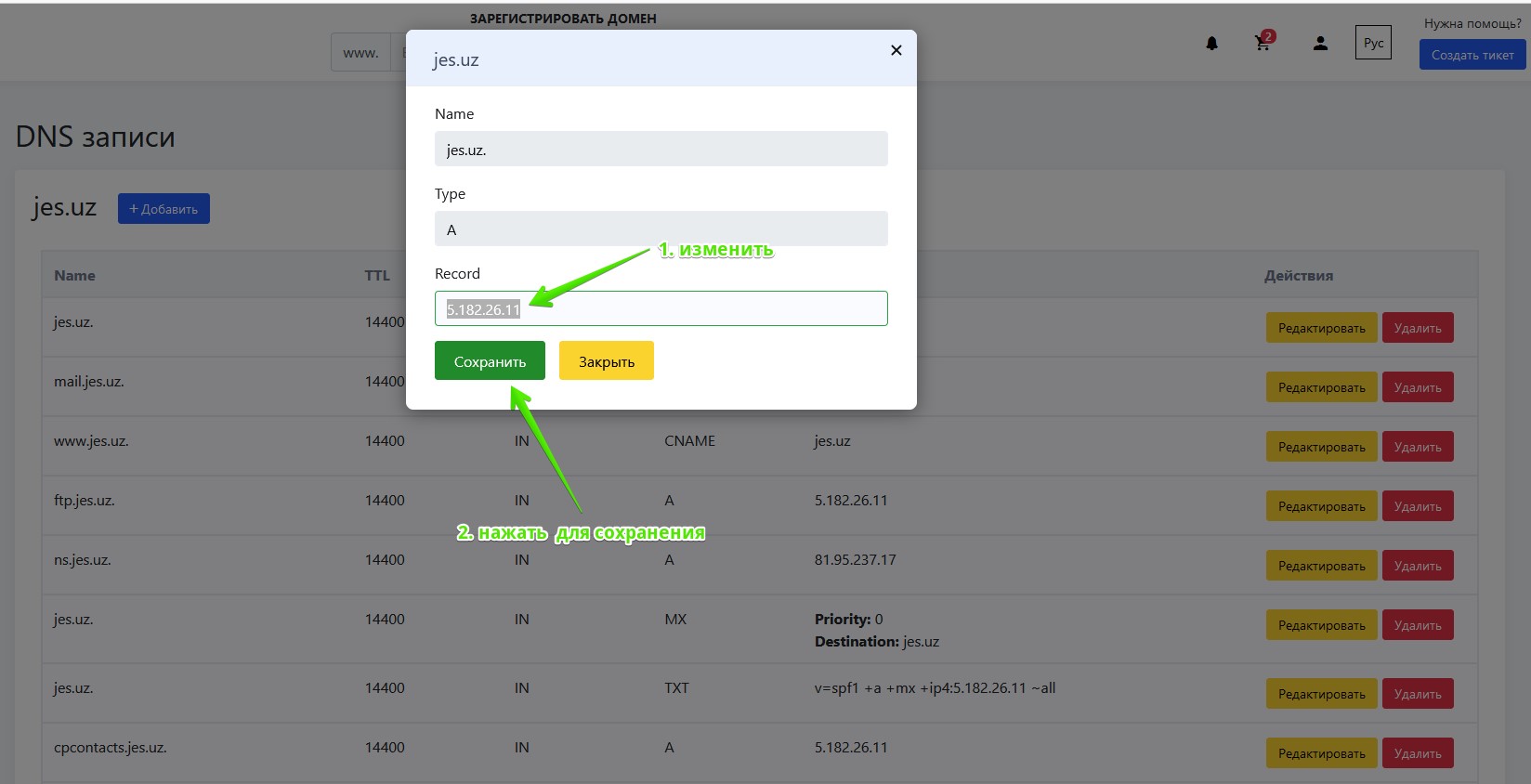
Task: Edit the ns.jes.uz. record
Action: point(1321,566)
